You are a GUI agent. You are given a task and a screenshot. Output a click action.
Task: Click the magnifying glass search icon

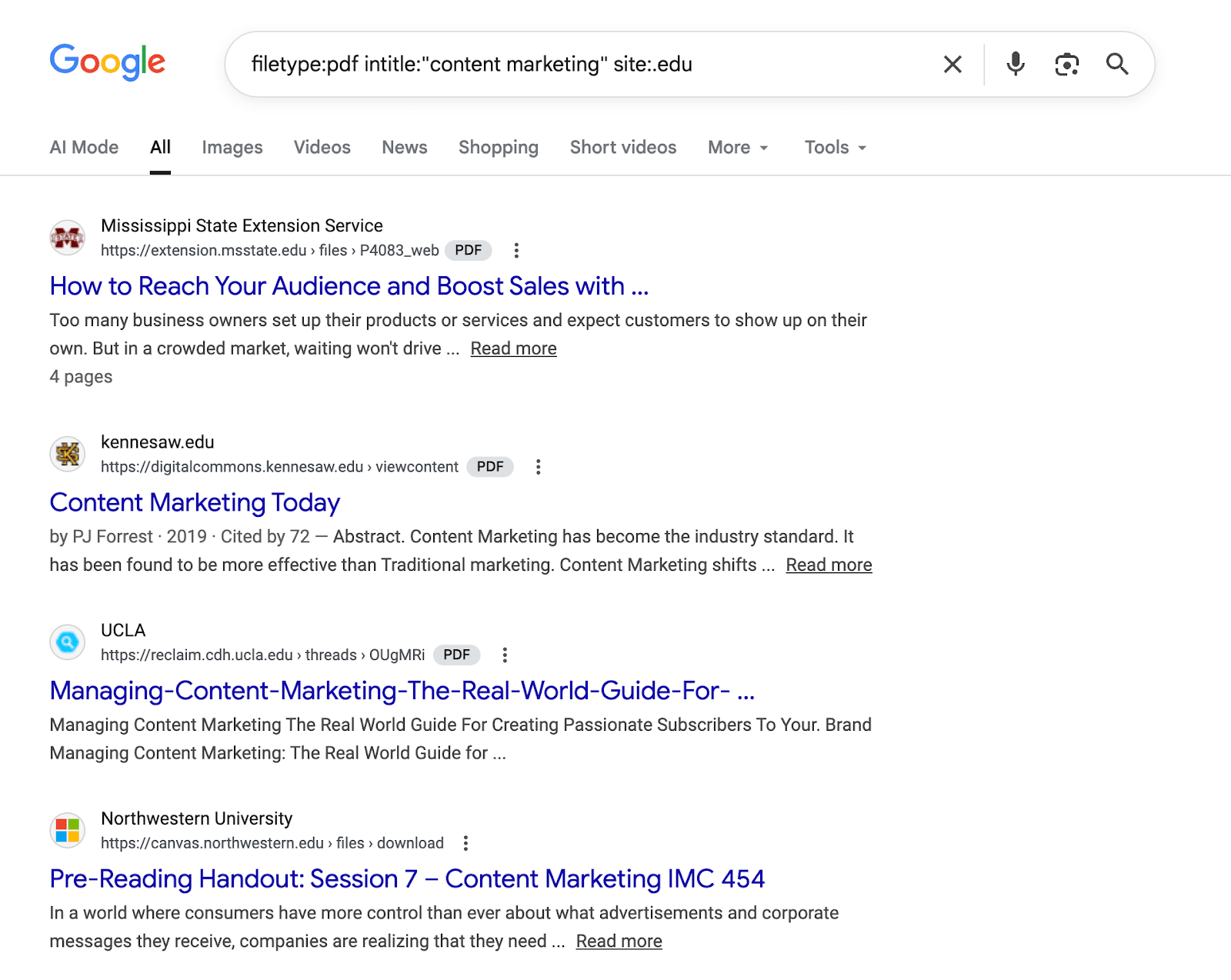click(1117, 65)
